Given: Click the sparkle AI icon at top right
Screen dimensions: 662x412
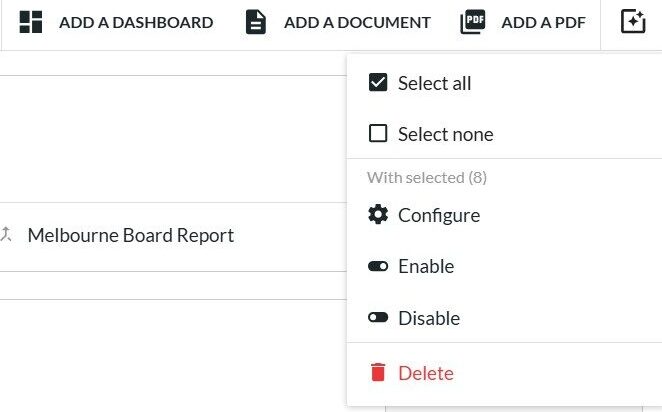Looking at the screenshot, I should pyautogui.click(x=633, y=22).
